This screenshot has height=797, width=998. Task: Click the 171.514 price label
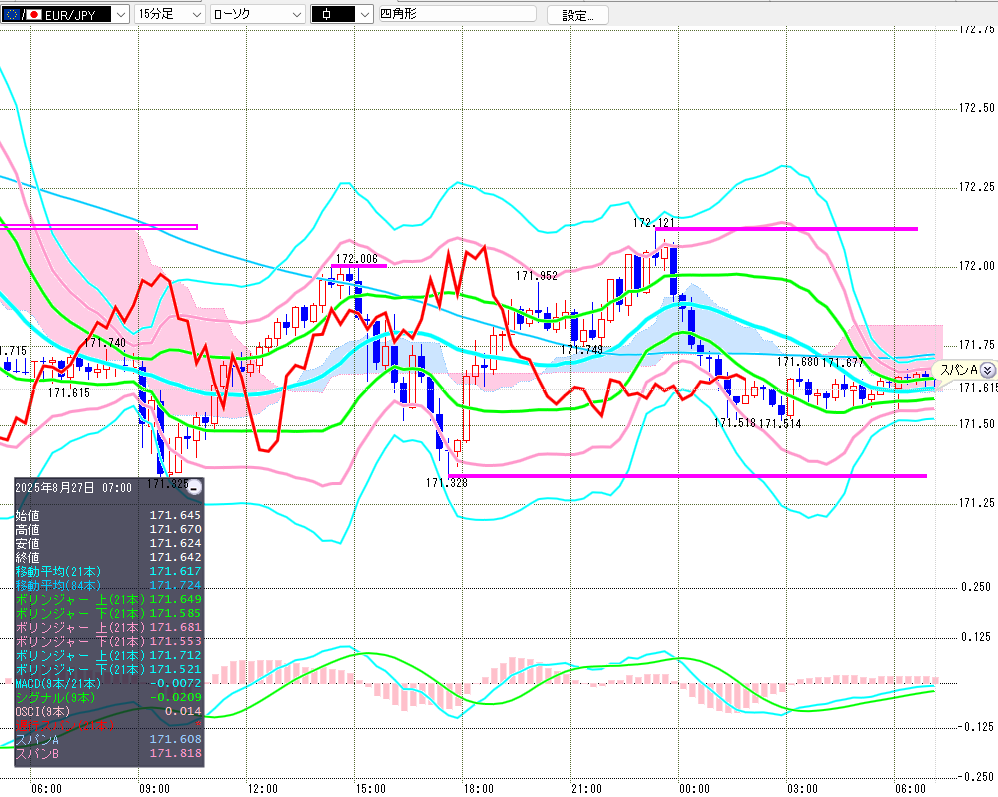[x=780, y=423]
